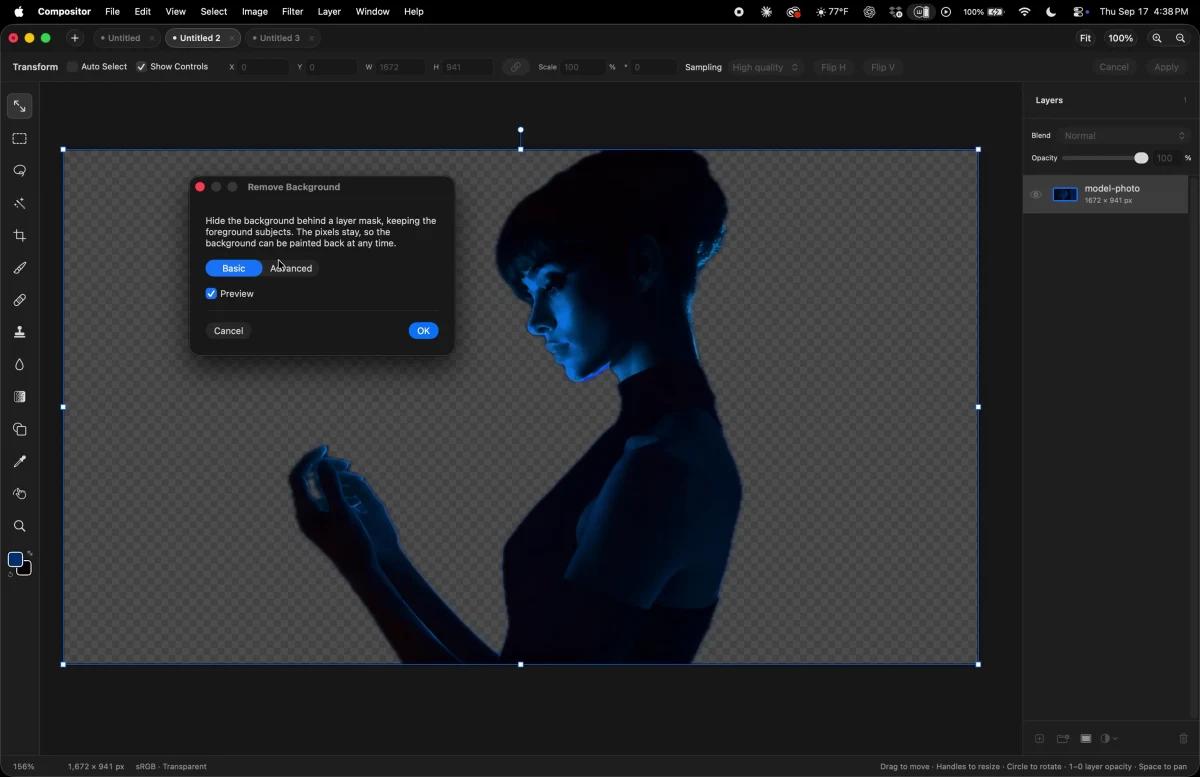
Task: Select the hand pan tool
Action: click(19, 494)
